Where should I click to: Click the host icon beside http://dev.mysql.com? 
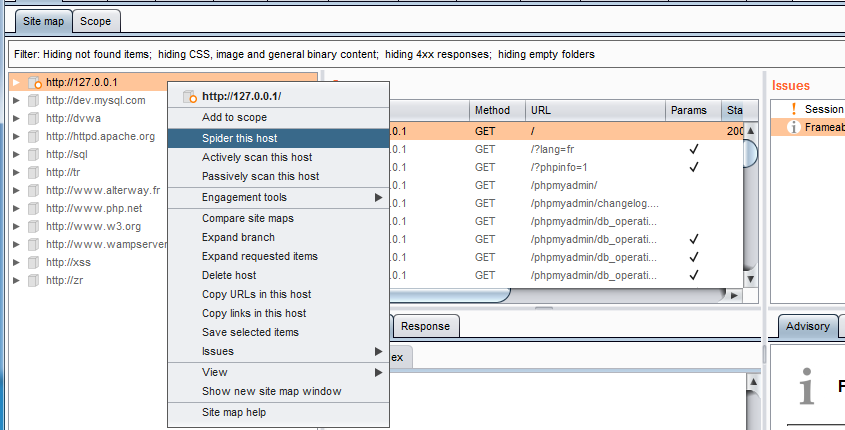click(33, 101)
